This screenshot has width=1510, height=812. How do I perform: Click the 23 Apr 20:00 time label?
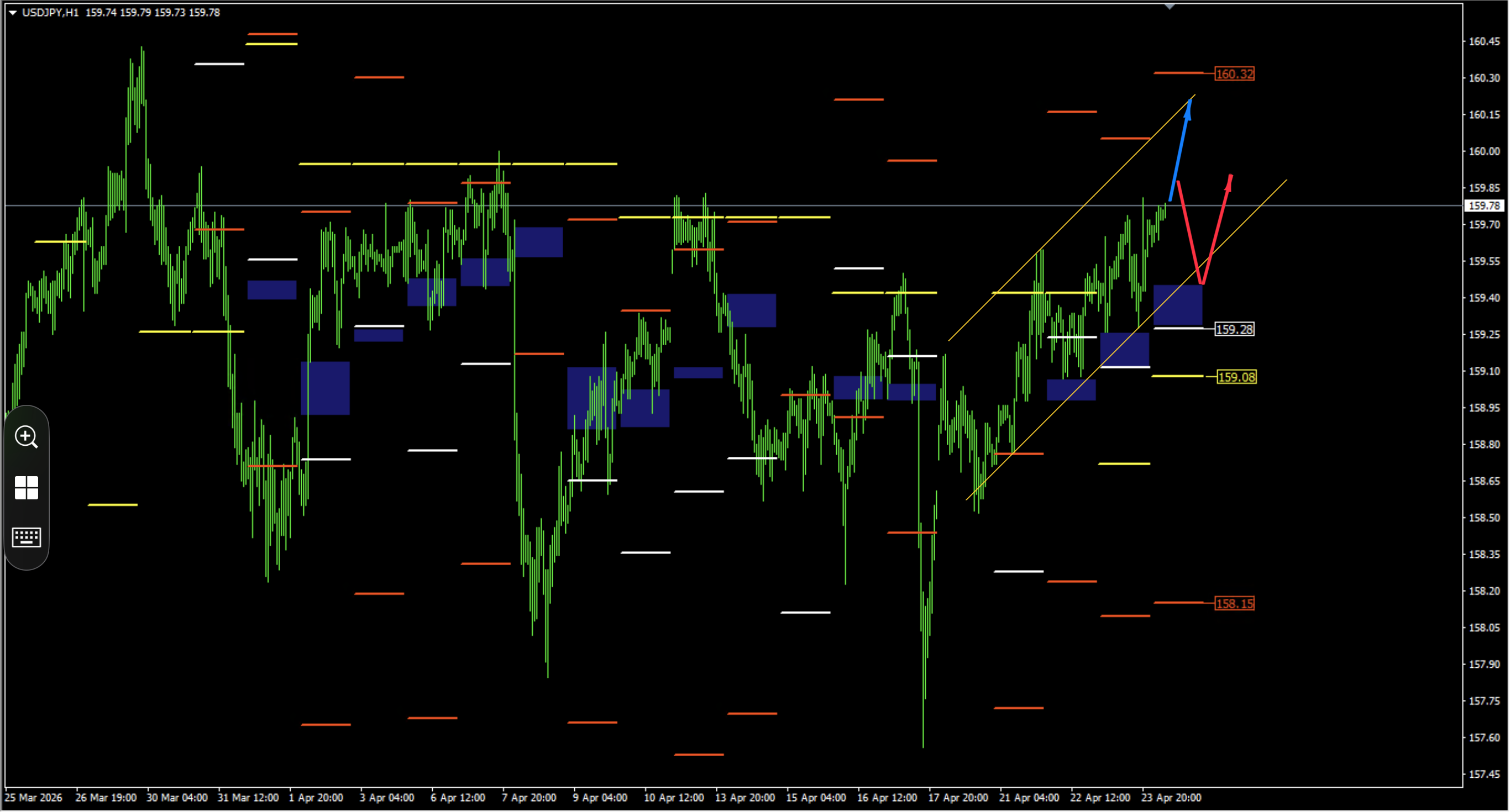click(x=1171, y=797)
